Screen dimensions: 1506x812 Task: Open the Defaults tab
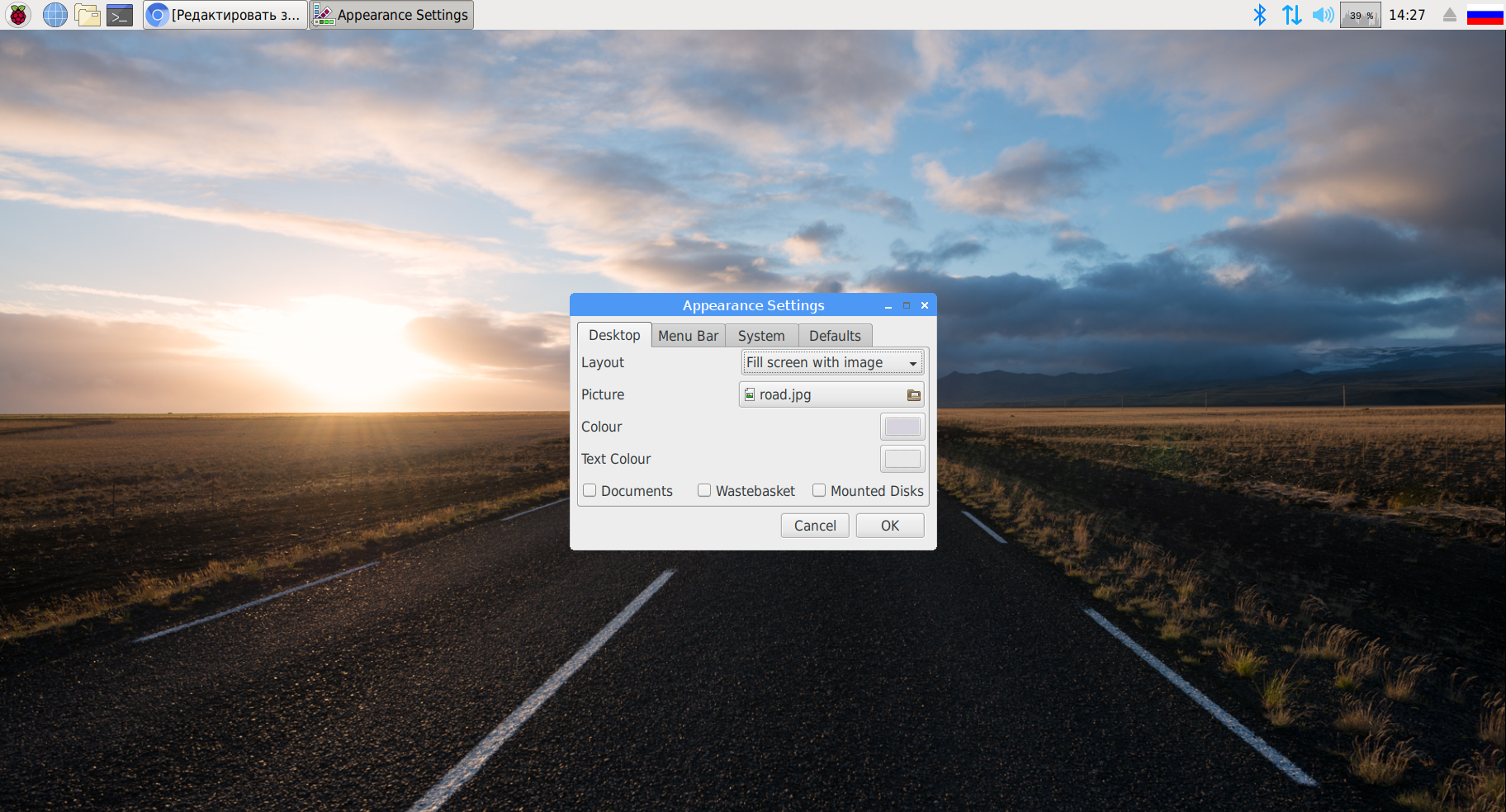click(835, 336)
